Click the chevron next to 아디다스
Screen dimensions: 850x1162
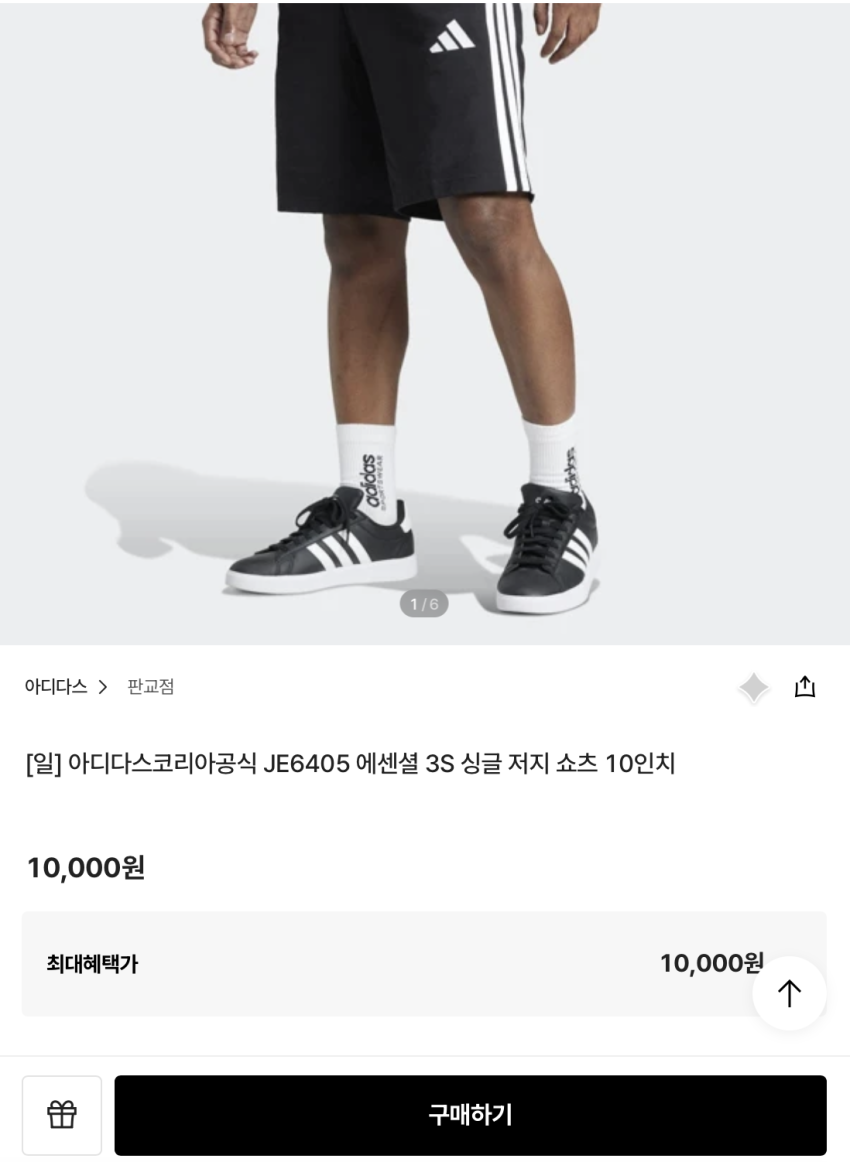click(x=102, y=688)
